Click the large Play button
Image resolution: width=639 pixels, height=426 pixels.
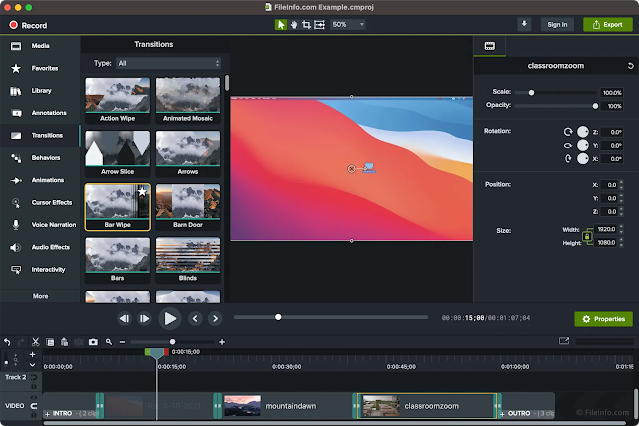click(x=170, y=318)
